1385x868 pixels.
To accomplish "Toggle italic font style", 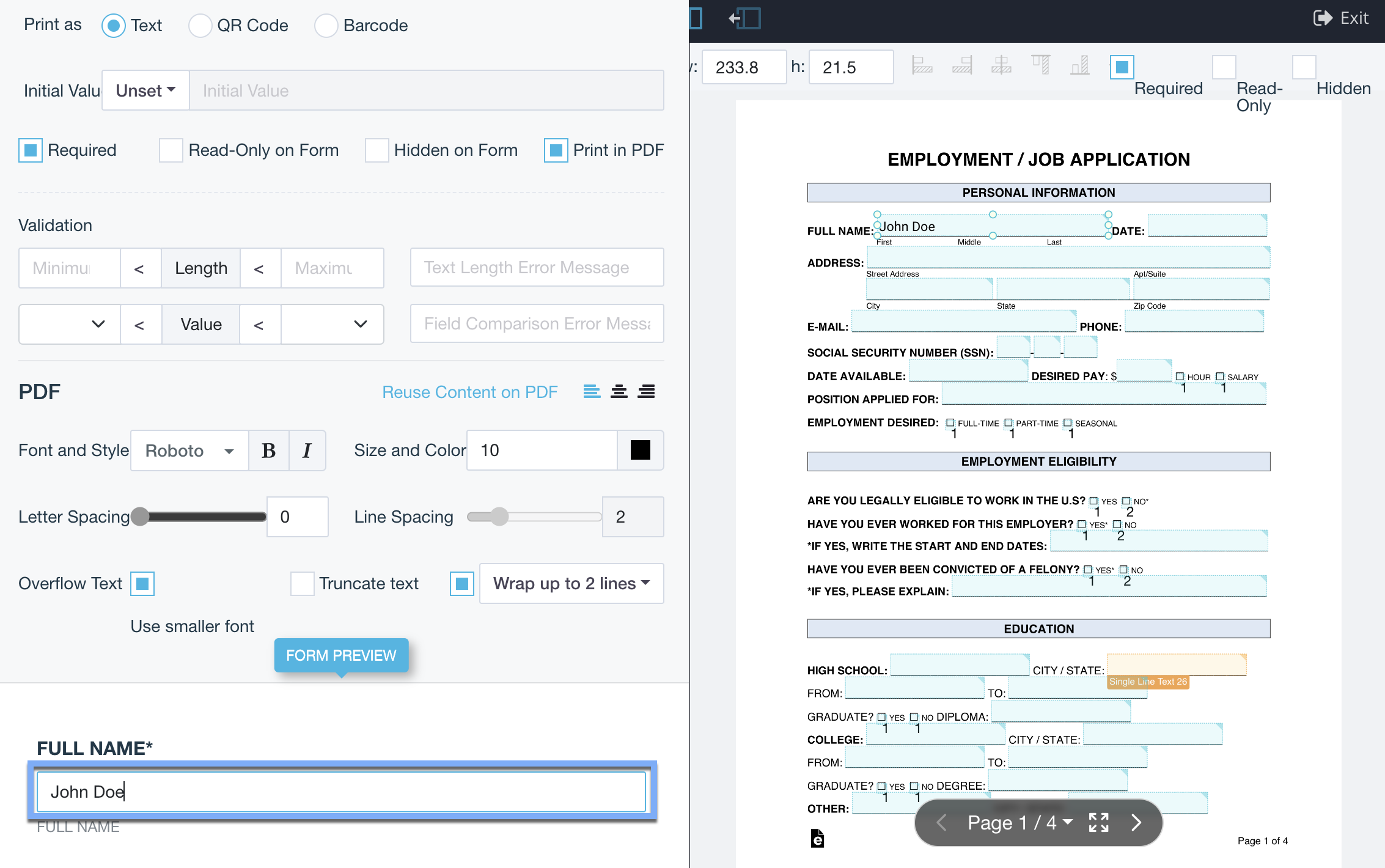I will 307,451.
